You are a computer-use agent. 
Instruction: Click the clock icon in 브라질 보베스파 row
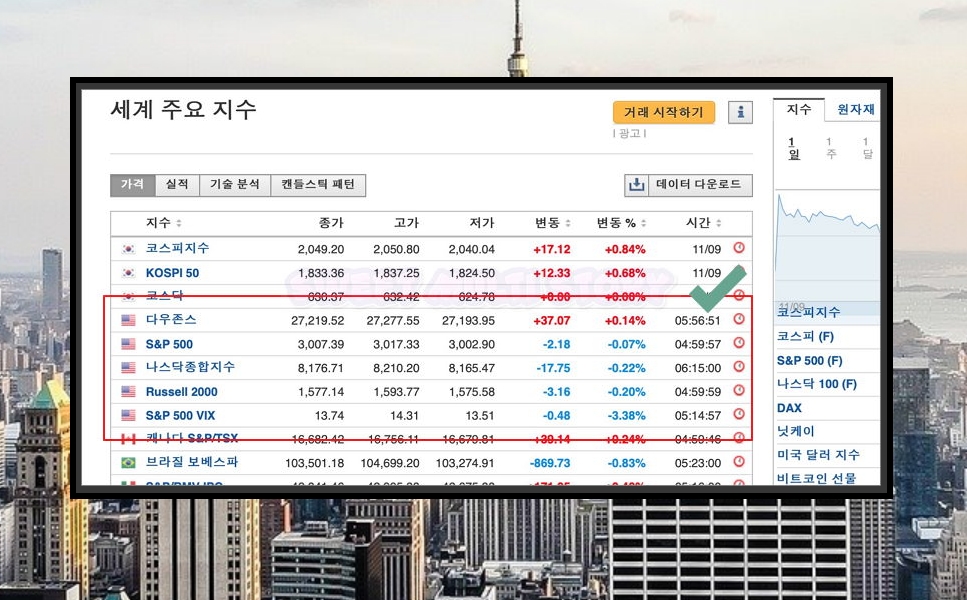click(739, 461)
